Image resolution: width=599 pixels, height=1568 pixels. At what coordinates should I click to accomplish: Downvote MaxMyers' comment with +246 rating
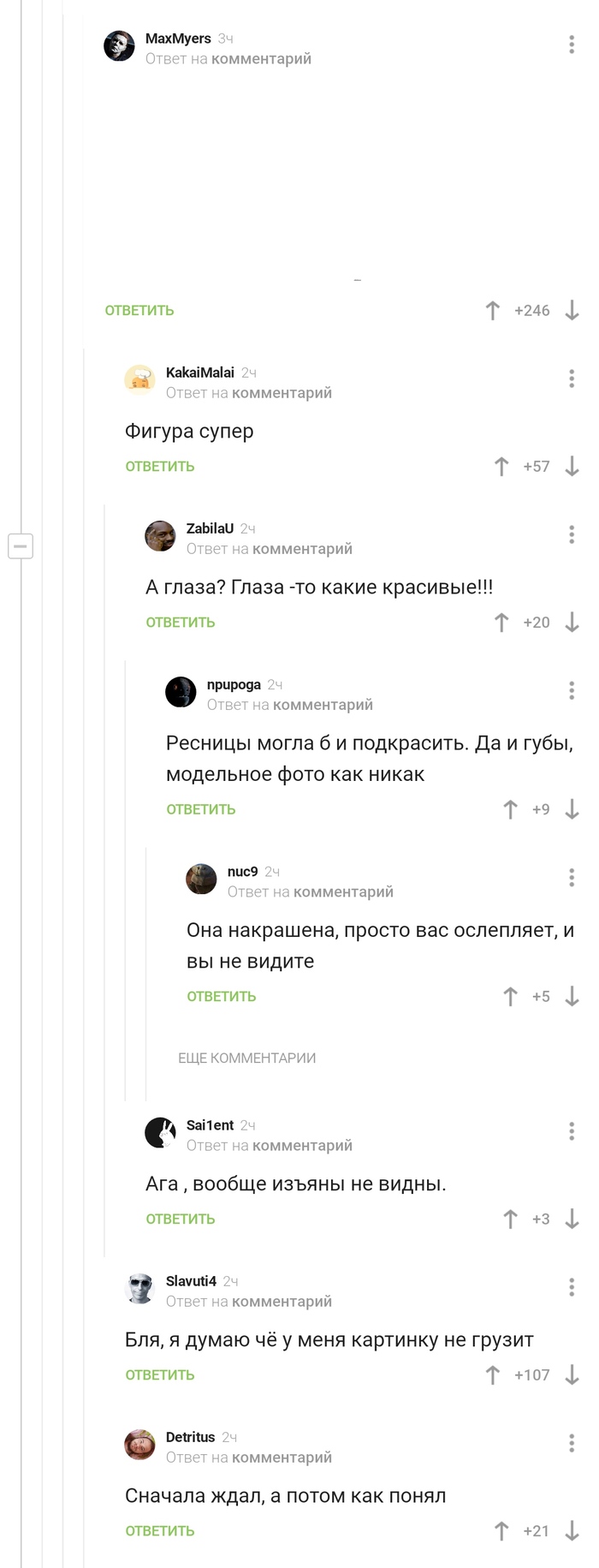pyautogui.click(x=572, y=311)
